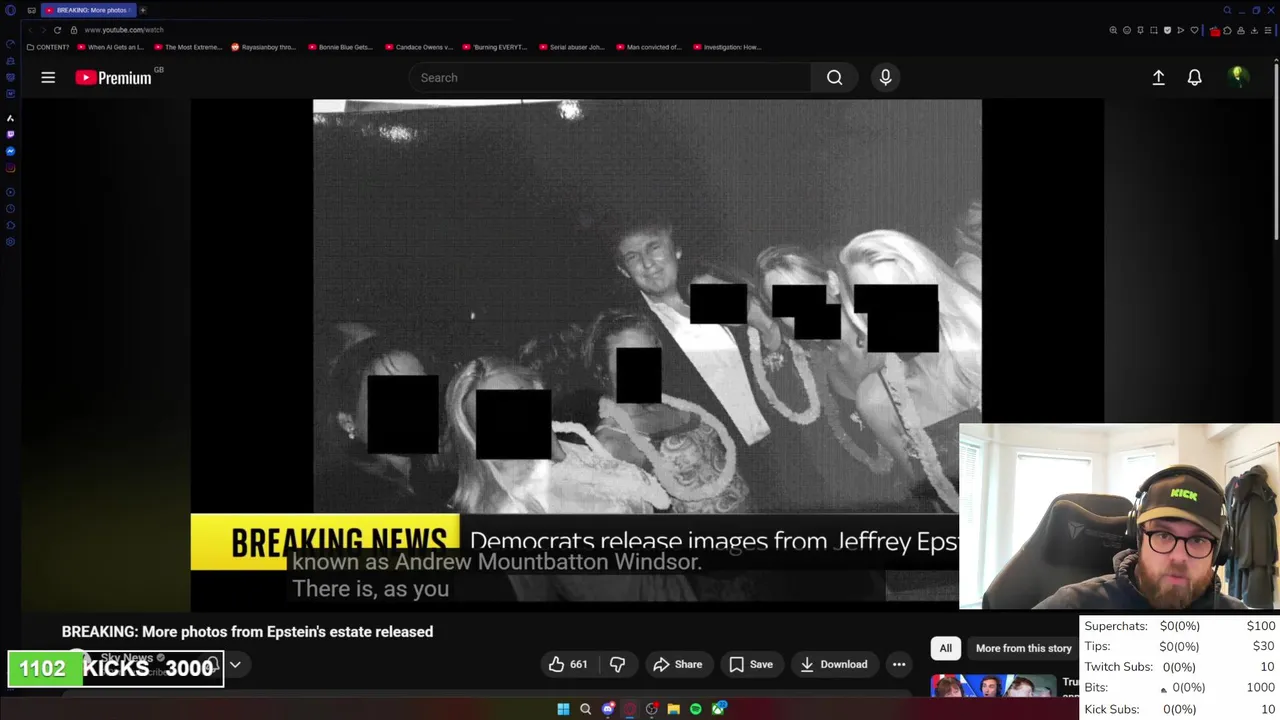1280x720 pixels.
Task: Add page to bookmarks heart icon
Action: pos(1194,30)
